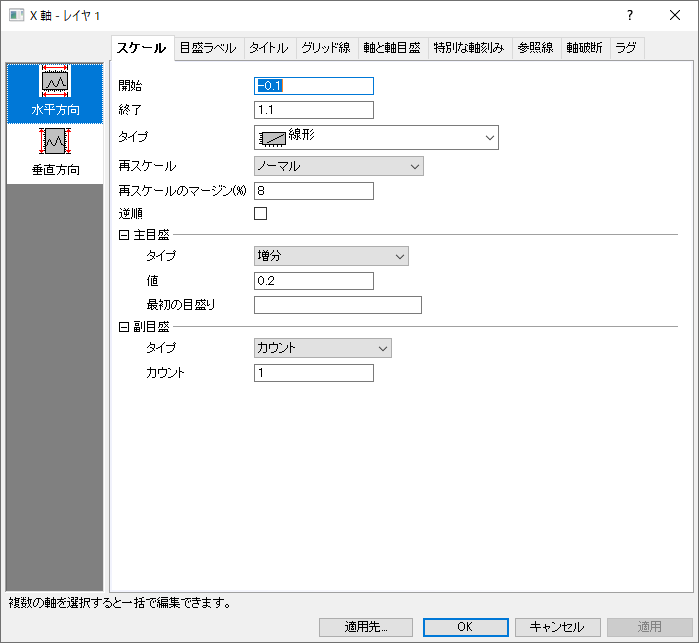Collapse the 主目盛 section
The height and width of the screenshot is (643, 699).
[x=123, y=235]
